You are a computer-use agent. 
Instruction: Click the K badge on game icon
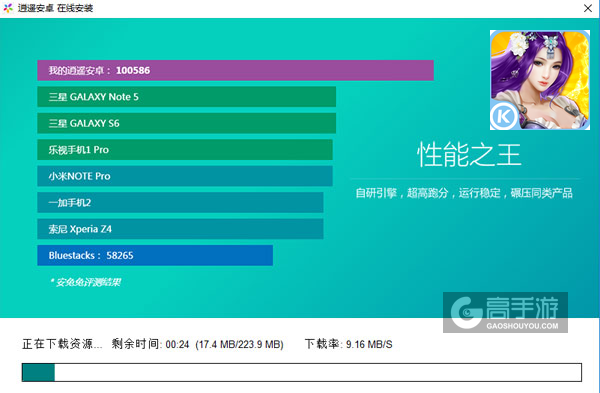504,117
